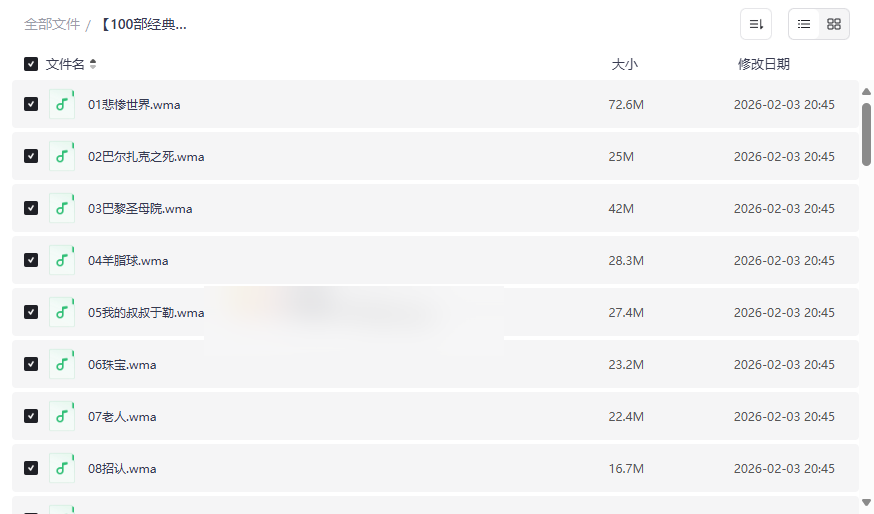Viewport: 874px width, 514px height.
Task: Uncheck 02巴尔扎克之死.wma checkbox
Action: [31, 156]
